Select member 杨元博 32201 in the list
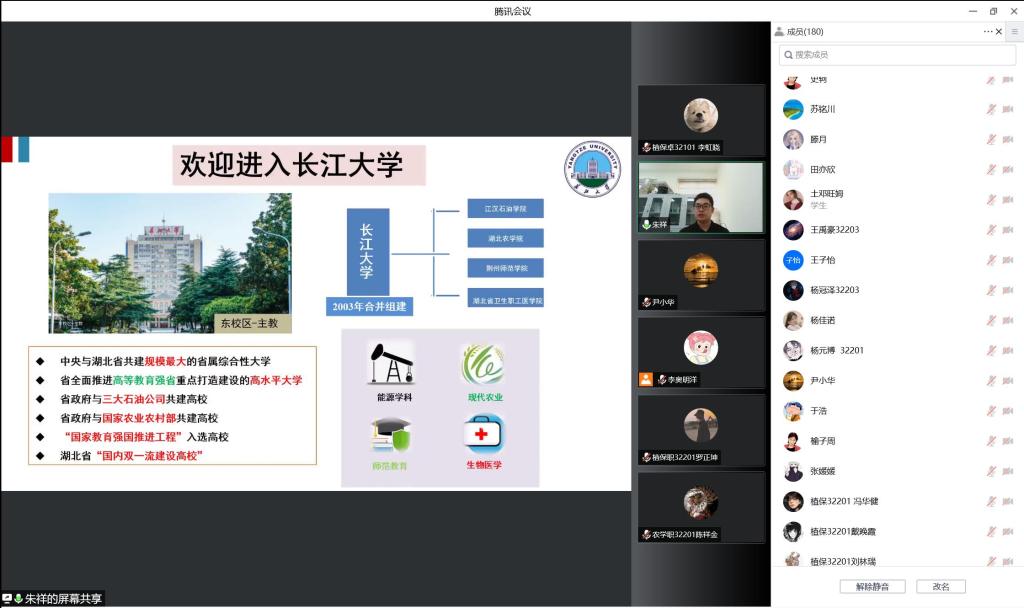The height and width of the screenshot is (608, 1024). (x=836, y=351)
